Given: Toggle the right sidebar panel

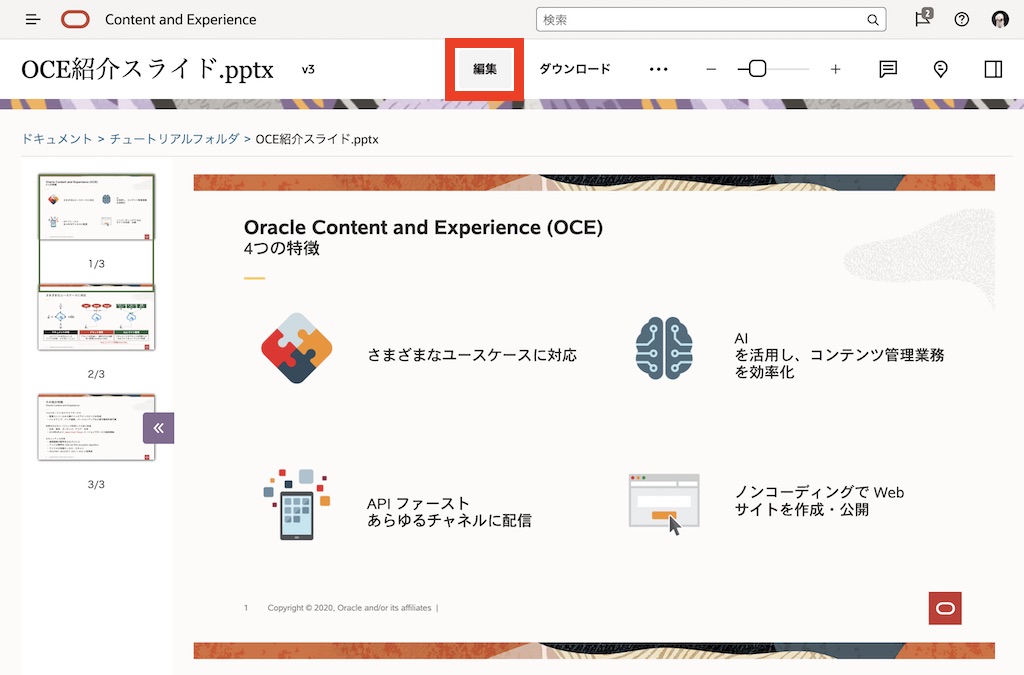Looking at the screenshot, I should point(993,69).
